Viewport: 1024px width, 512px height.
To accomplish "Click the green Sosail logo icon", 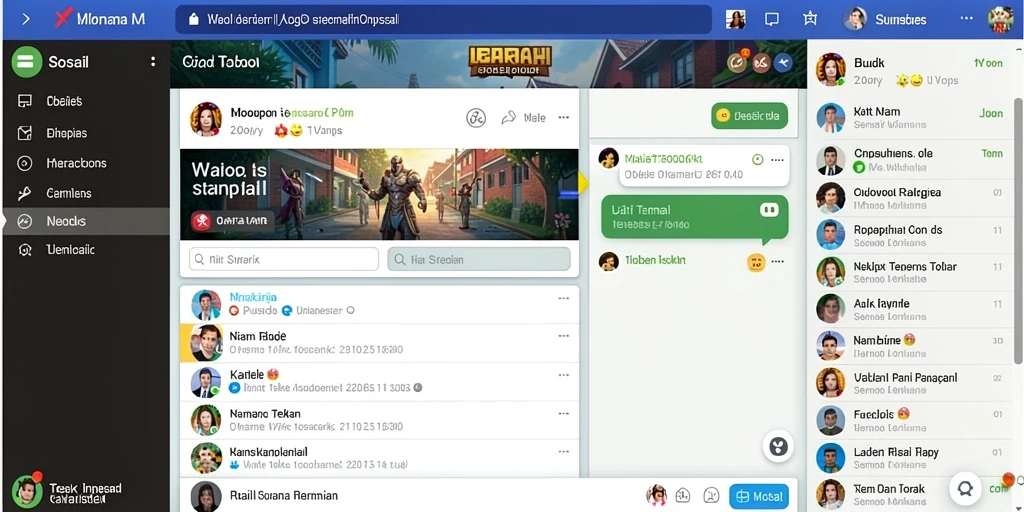I will pos(26,62).
